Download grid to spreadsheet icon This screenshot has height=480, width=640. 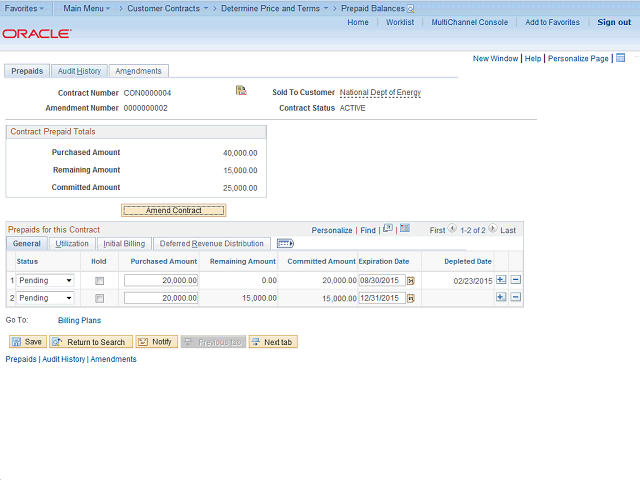pyautogui.click(x=405, y=228)
